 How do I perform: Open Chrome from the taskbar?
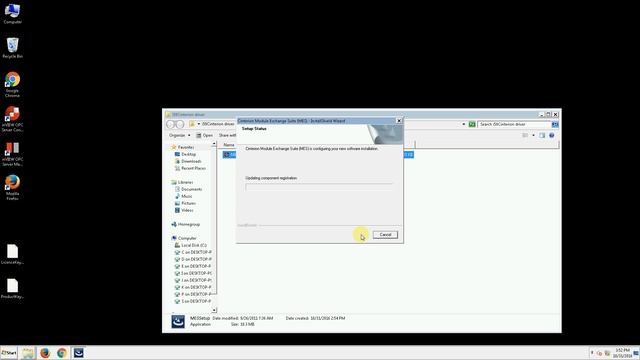coord(62,353)
